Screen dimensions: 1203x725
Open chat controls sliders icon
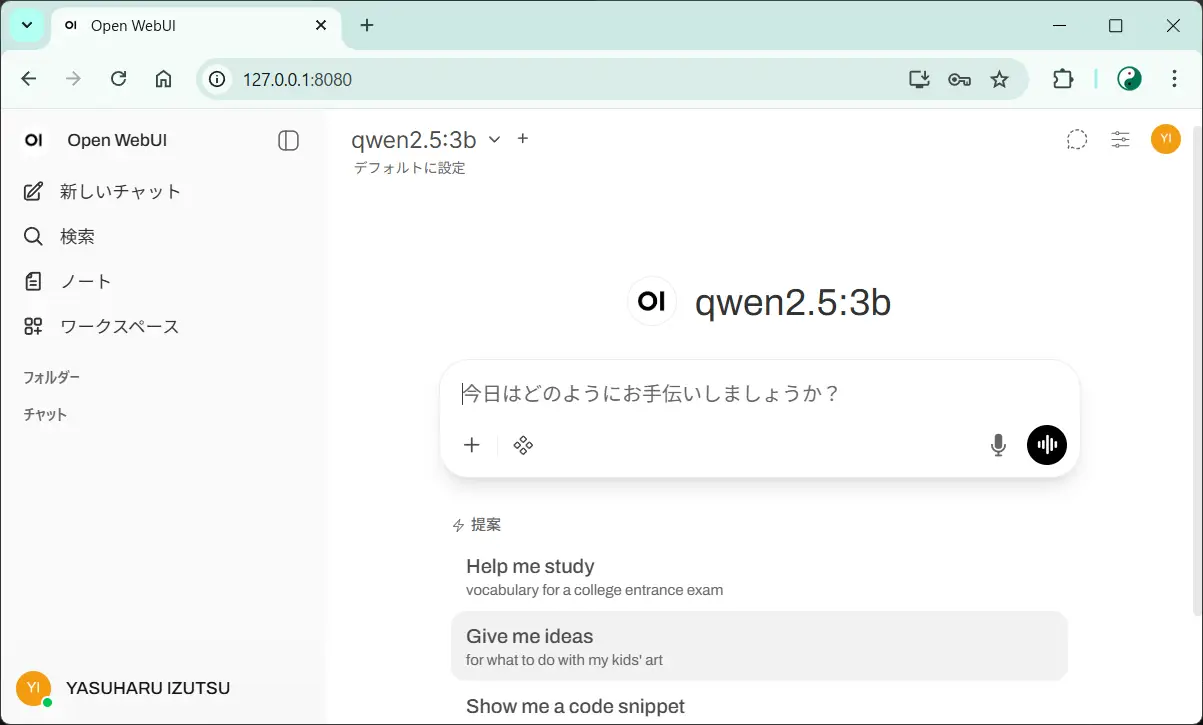[x=1121, y=140]
